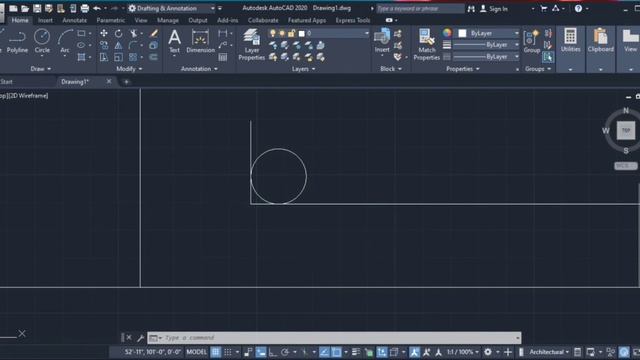This screenshot has height=360, width=640.
Task: Toggle layer on/off lightbulb in Layers panel
Action: pos(272,33)
